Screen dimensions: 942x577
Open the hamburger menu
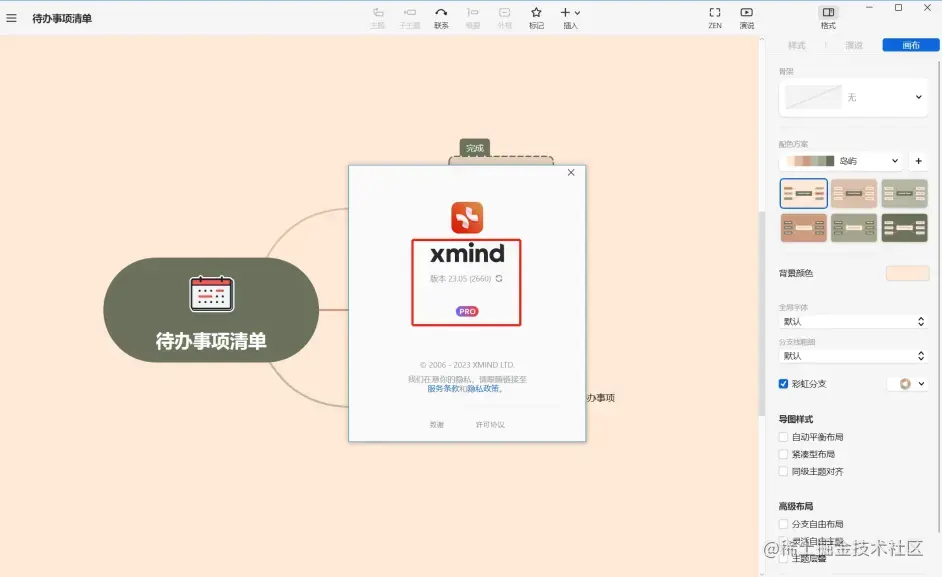11,18
